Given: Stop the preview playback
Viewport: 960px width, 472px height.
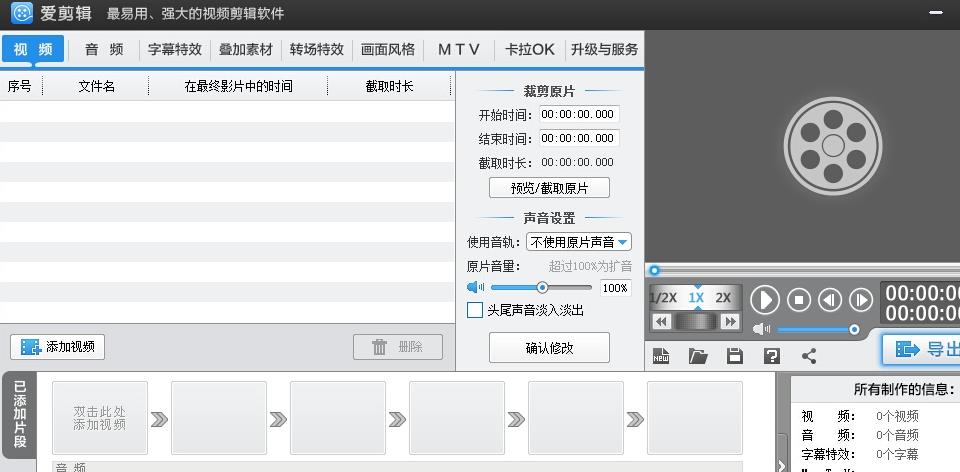Looking at the screenshot, I should (x=798, y=300).
